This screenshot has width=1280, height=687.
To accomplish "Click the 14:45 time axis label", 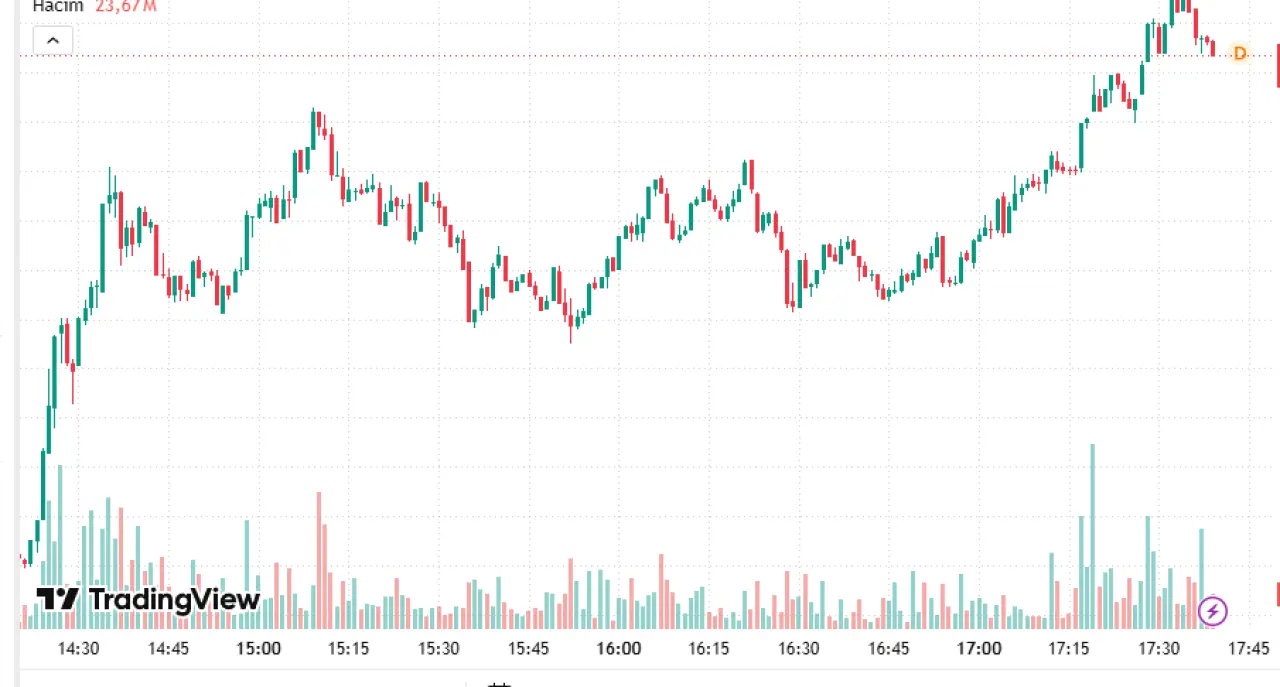I will tap(168, 648).
